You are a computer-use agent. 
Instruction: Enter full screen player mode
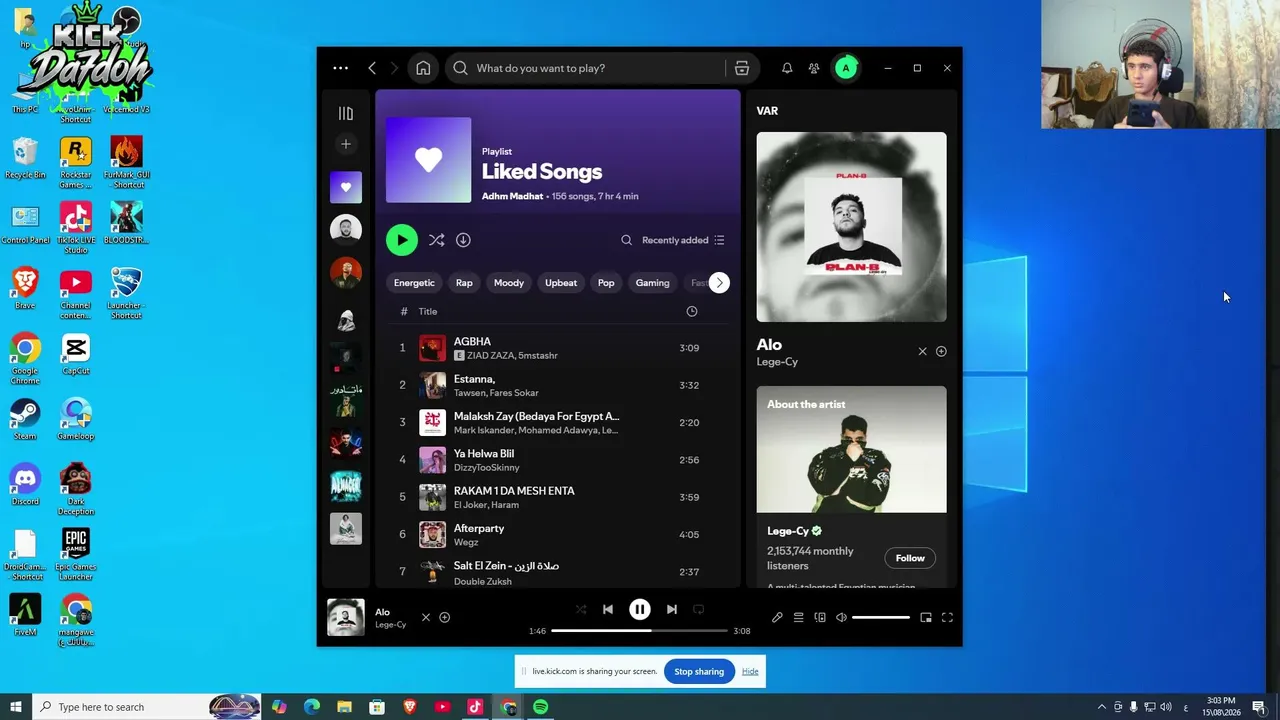tap(947, 617)
